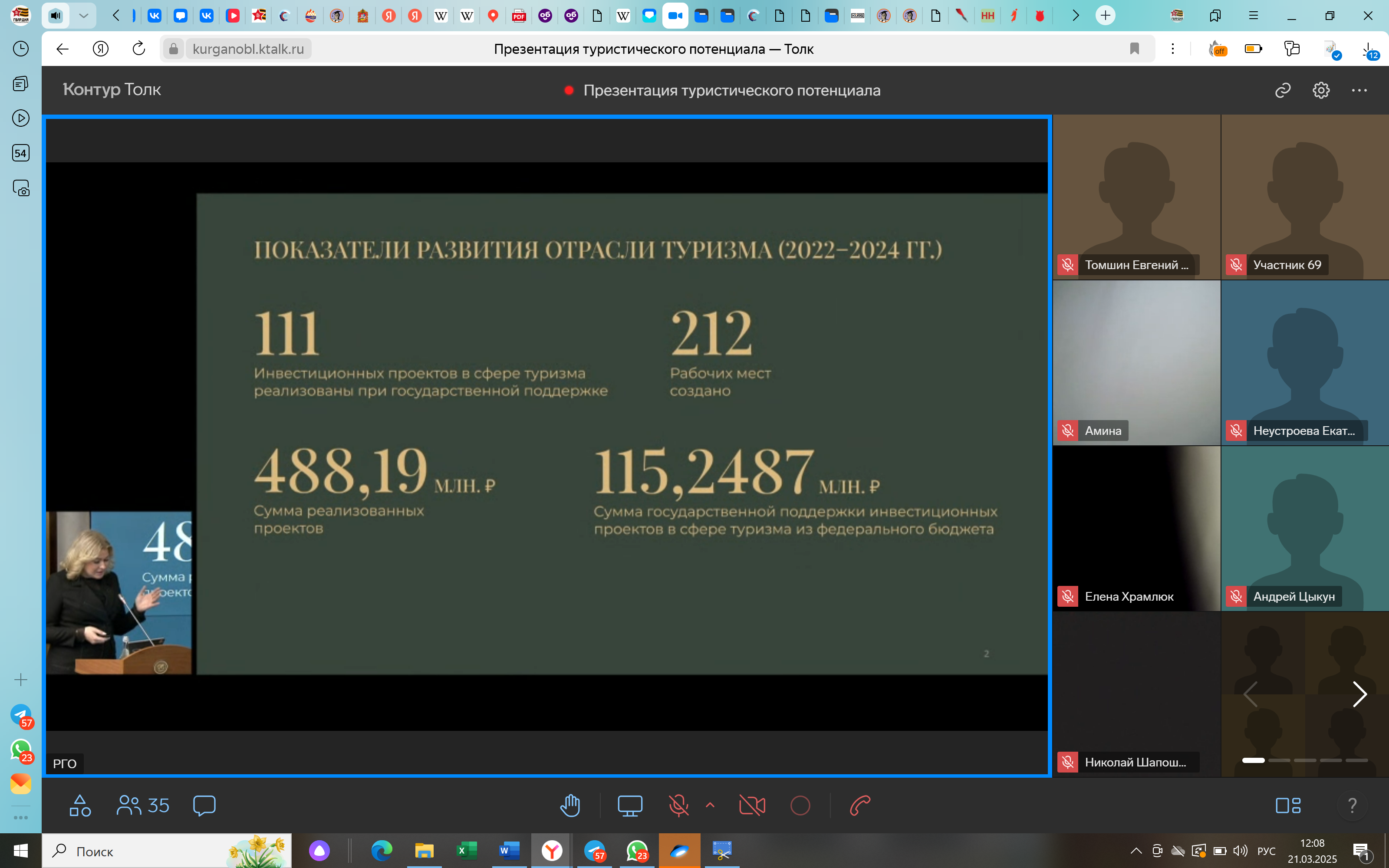Start screen sharing with monitor icon
This screenshot has width=1389, height=868.
click(x=630, y=806)
